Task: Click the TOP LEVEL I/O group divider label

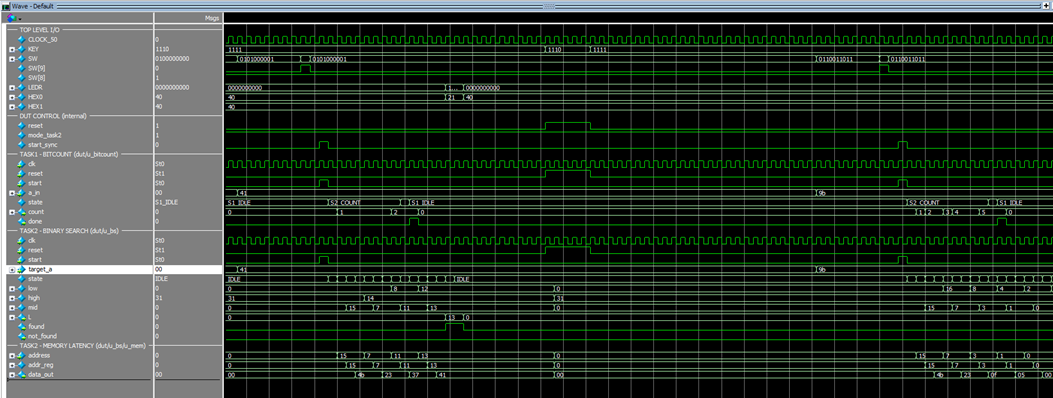Action: tap(40, 30)
